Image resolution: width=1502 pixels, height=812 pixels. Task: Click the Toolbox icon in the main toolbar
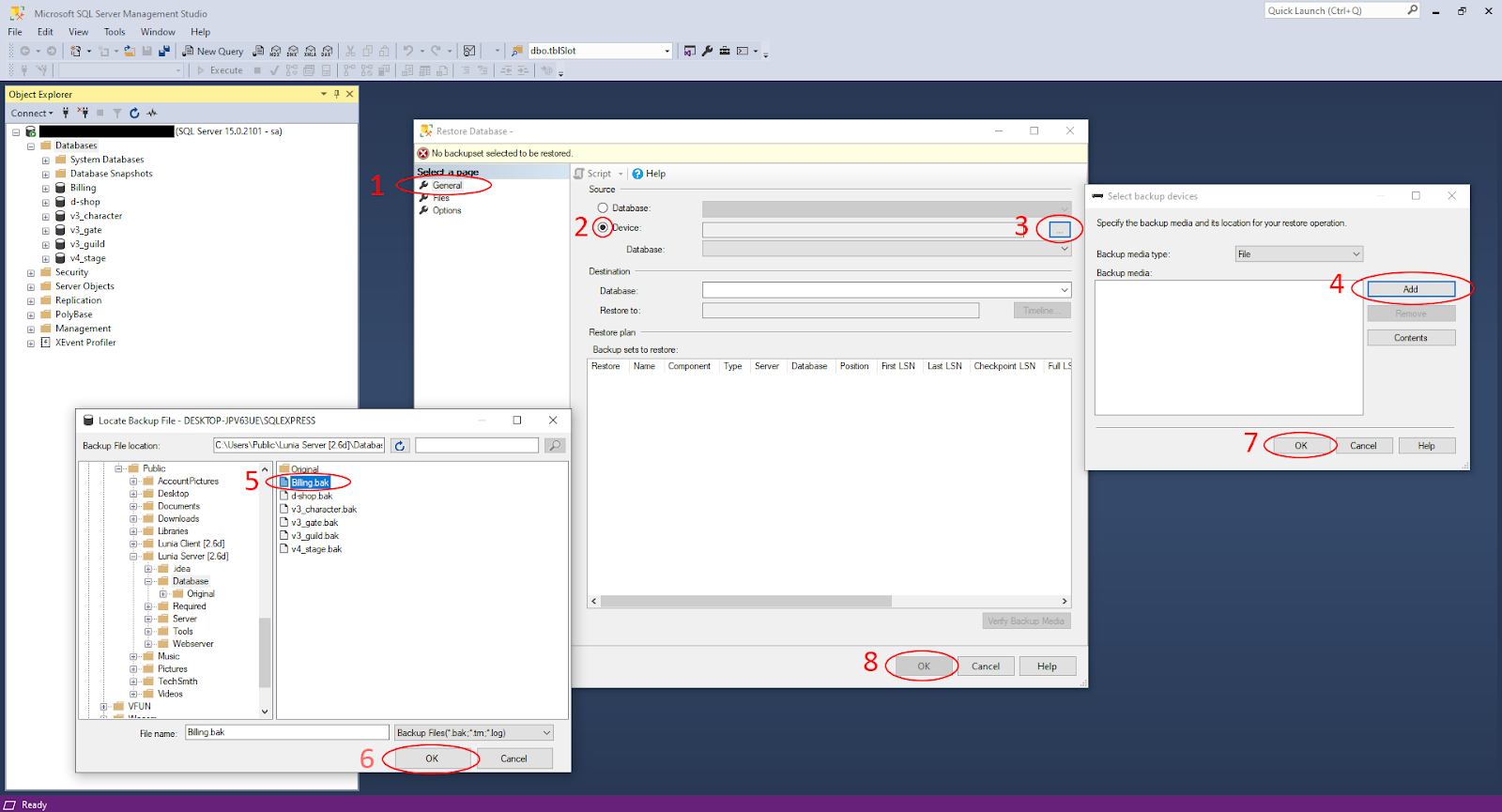click(725, 51)
